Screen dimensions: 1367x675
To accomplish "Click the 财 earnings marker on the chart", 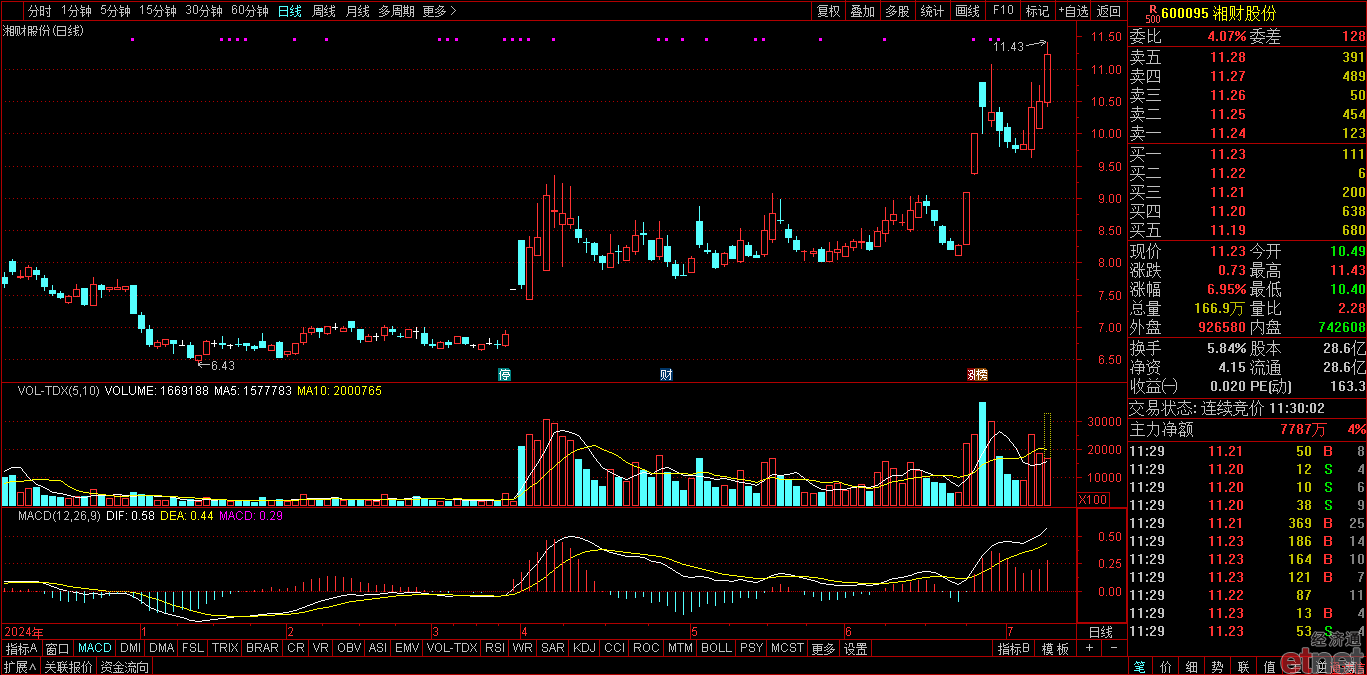I will [x=666, y=375].
